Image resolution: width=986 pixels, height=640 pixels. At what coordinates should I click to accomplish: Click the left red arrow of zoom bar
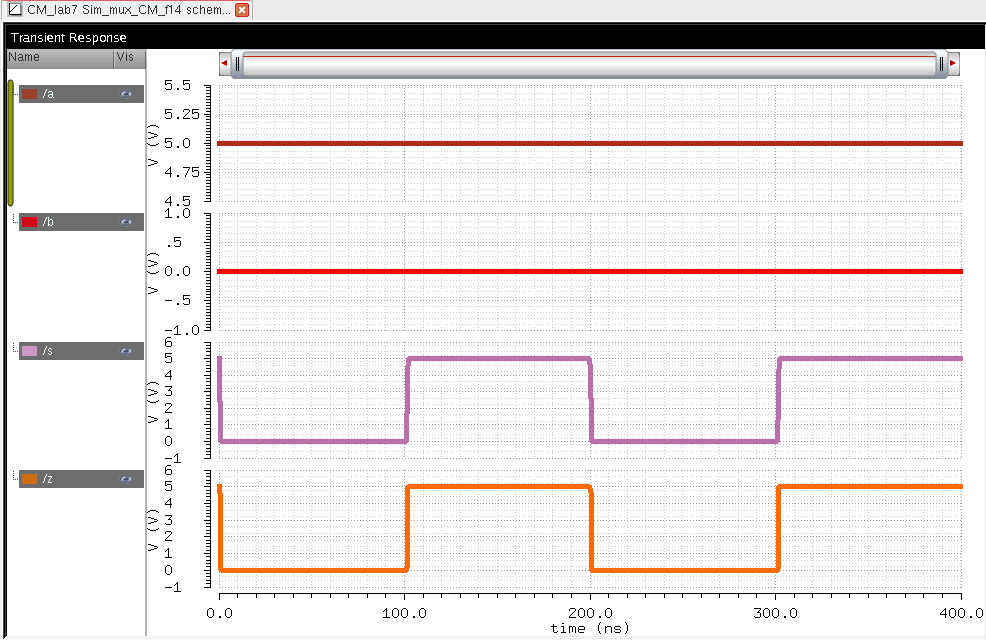point(224,63)
